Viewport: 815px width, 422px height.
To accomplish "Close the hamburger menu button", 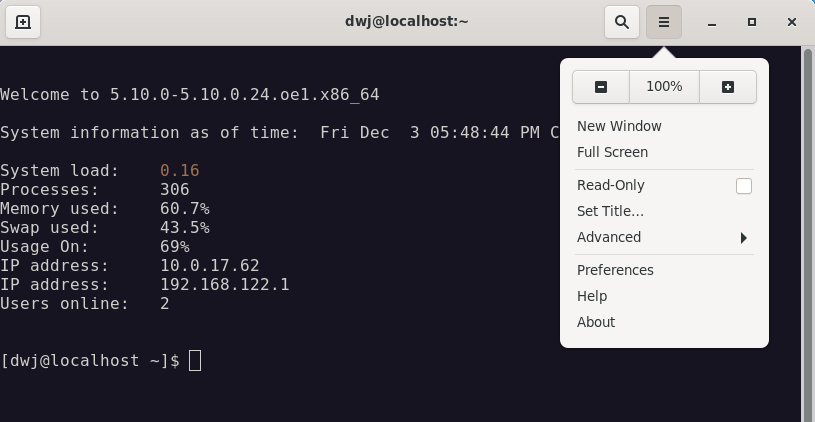I will pos(663,22).
